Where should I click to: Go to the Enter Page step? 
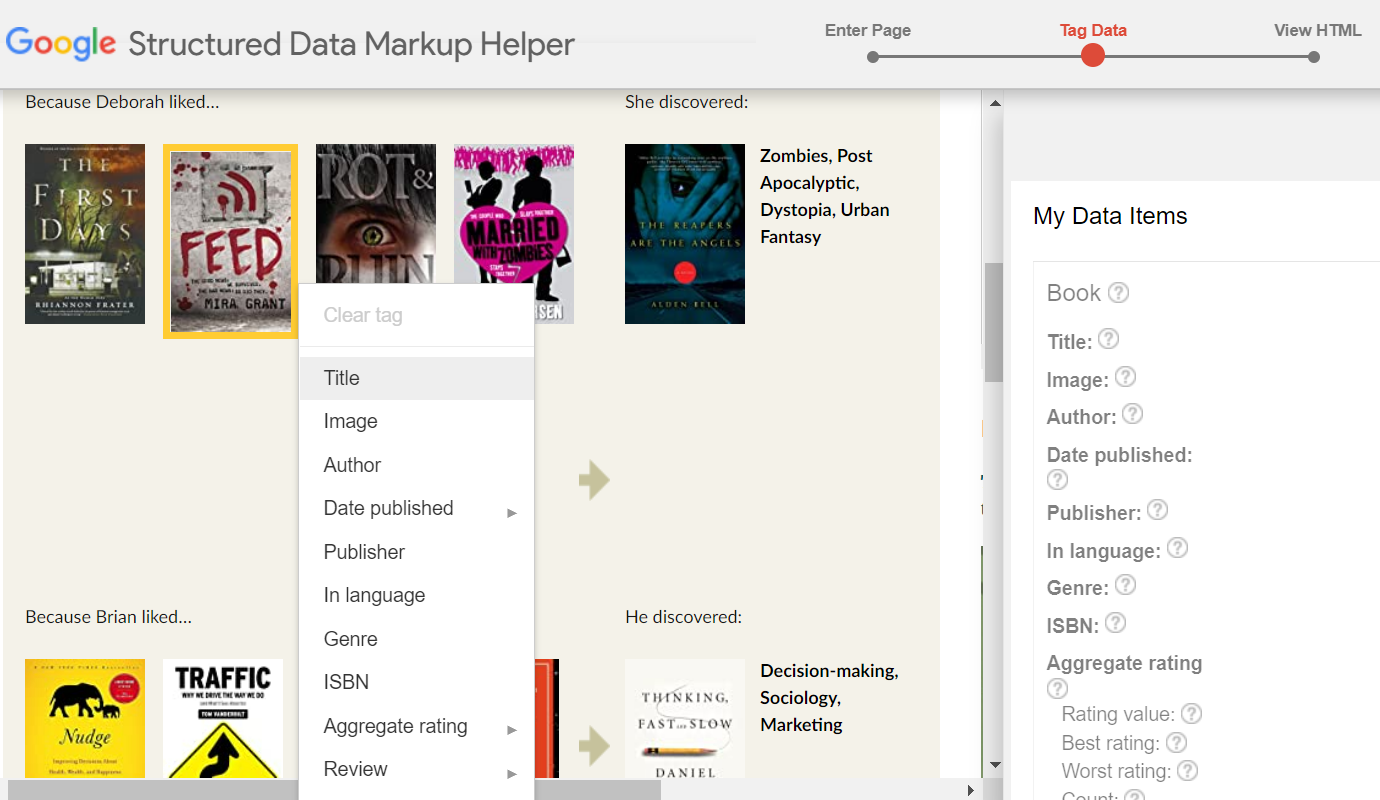click(x=872, y=56)
